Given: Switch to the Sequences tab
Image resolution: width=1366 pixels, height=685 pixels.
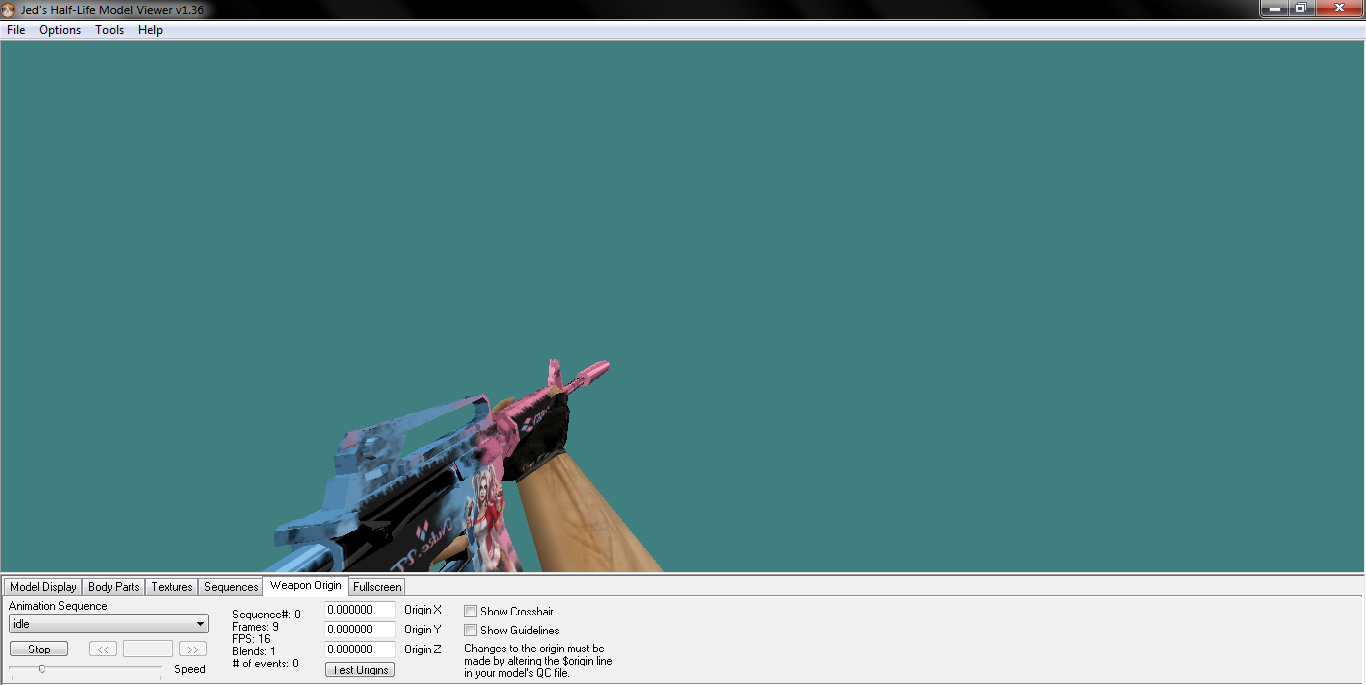Looking at the screenshot, I should click(231, 587).
